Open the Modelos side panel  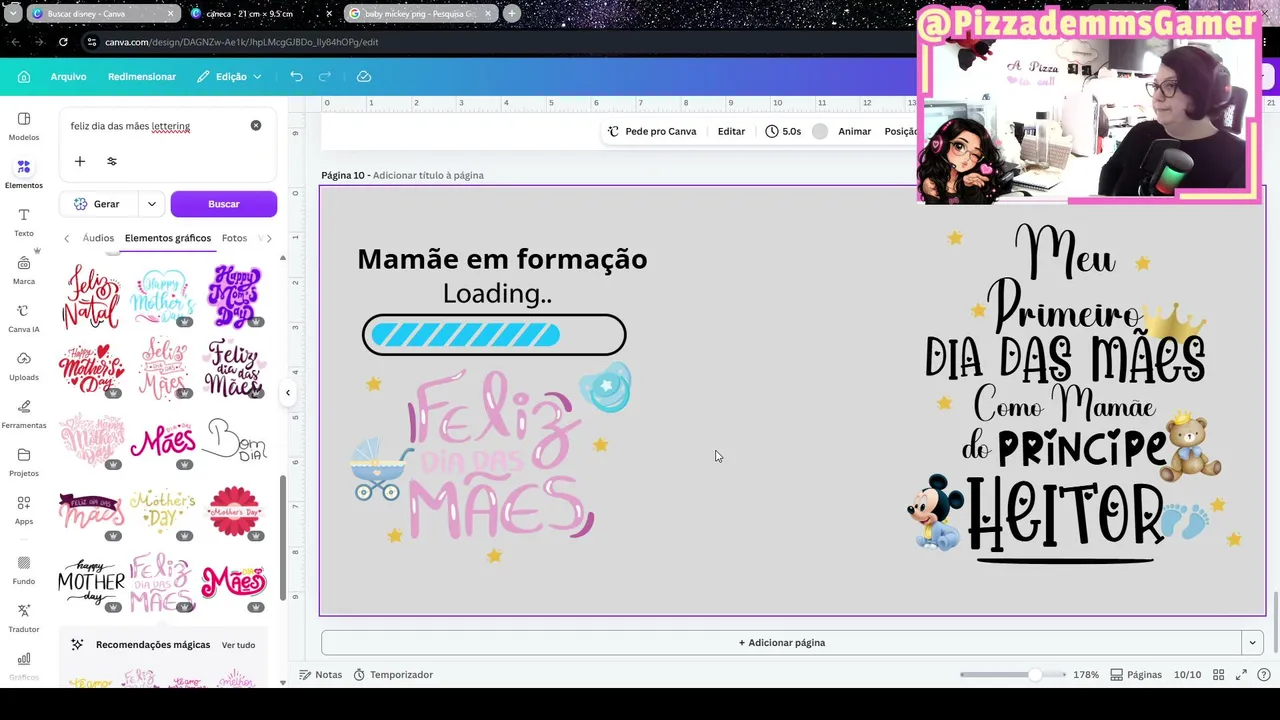24,126
